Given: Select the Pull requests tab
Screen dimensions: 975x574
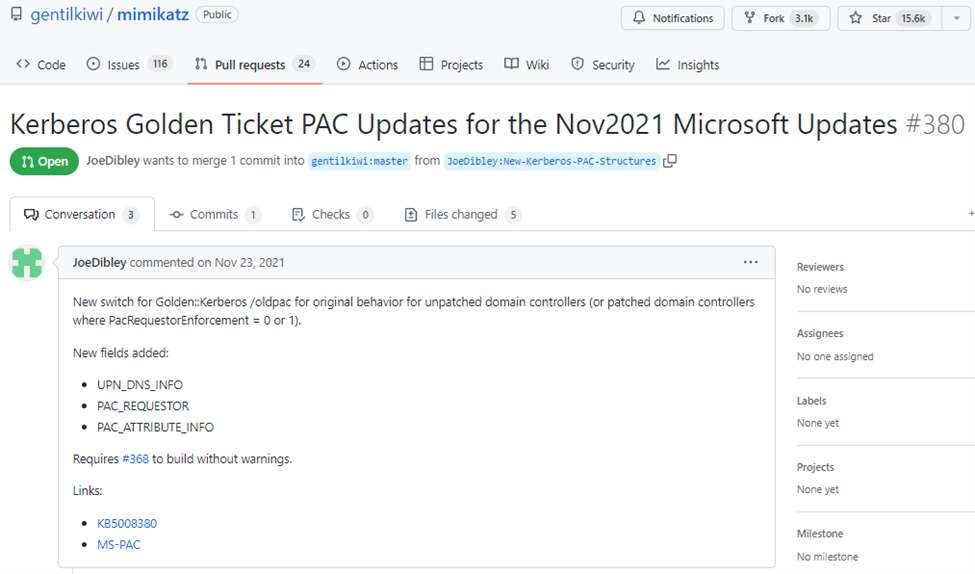Looking at the screenshot, I should (255, 65).
